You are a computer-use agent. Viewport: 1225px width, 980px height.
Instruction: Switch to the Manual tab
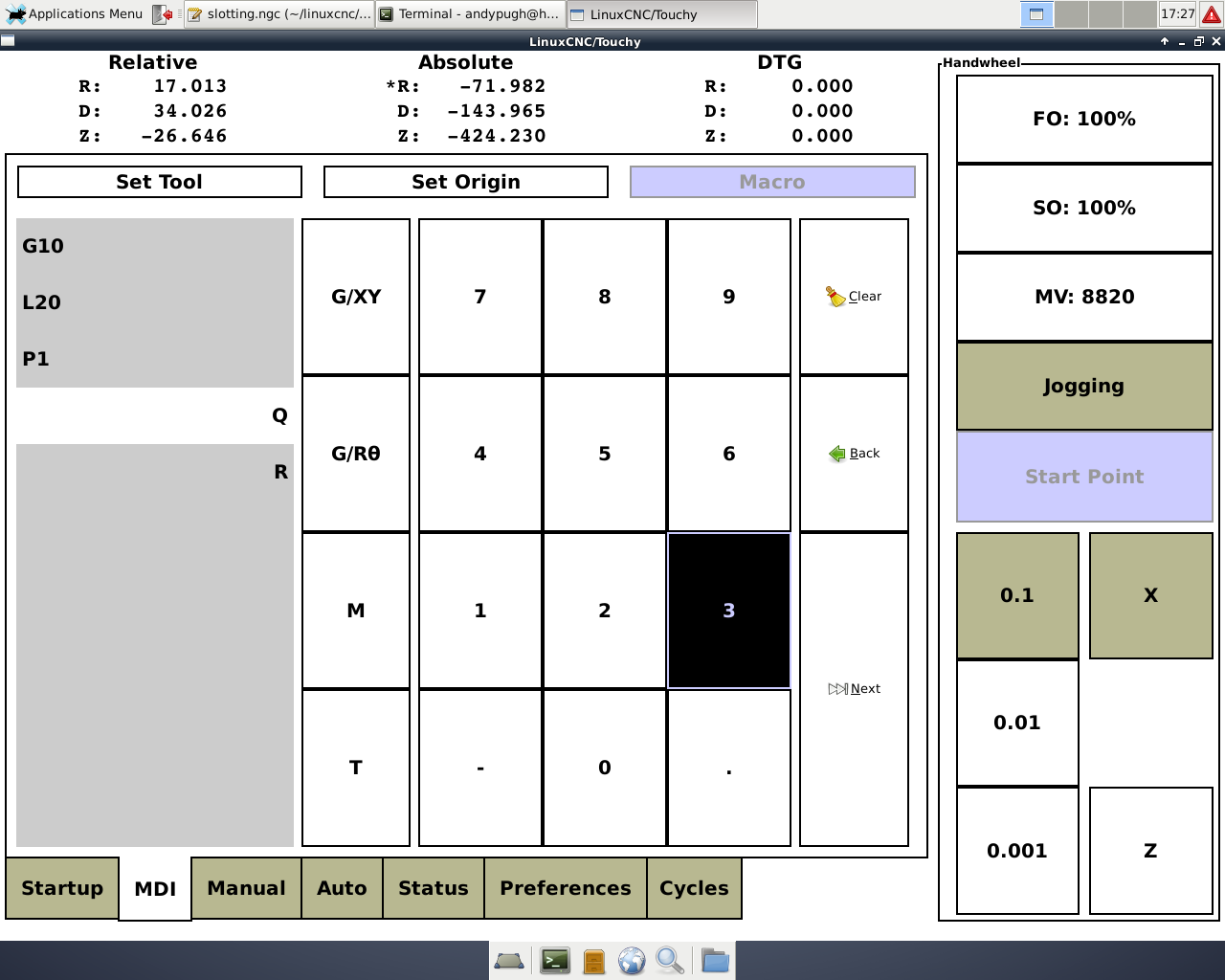click(246, 888)
